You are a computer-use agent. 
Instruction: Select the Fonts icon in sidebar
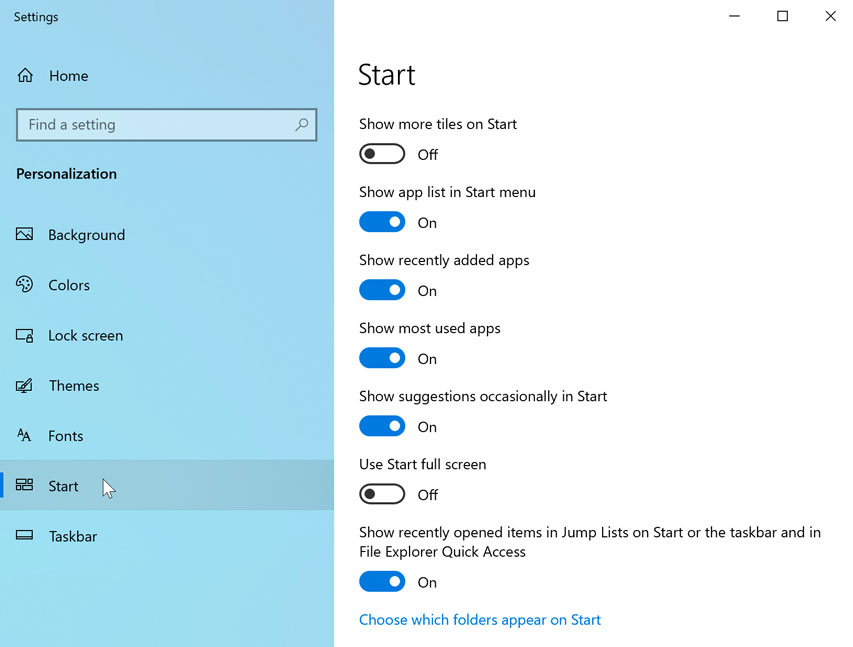coord(24,435)
